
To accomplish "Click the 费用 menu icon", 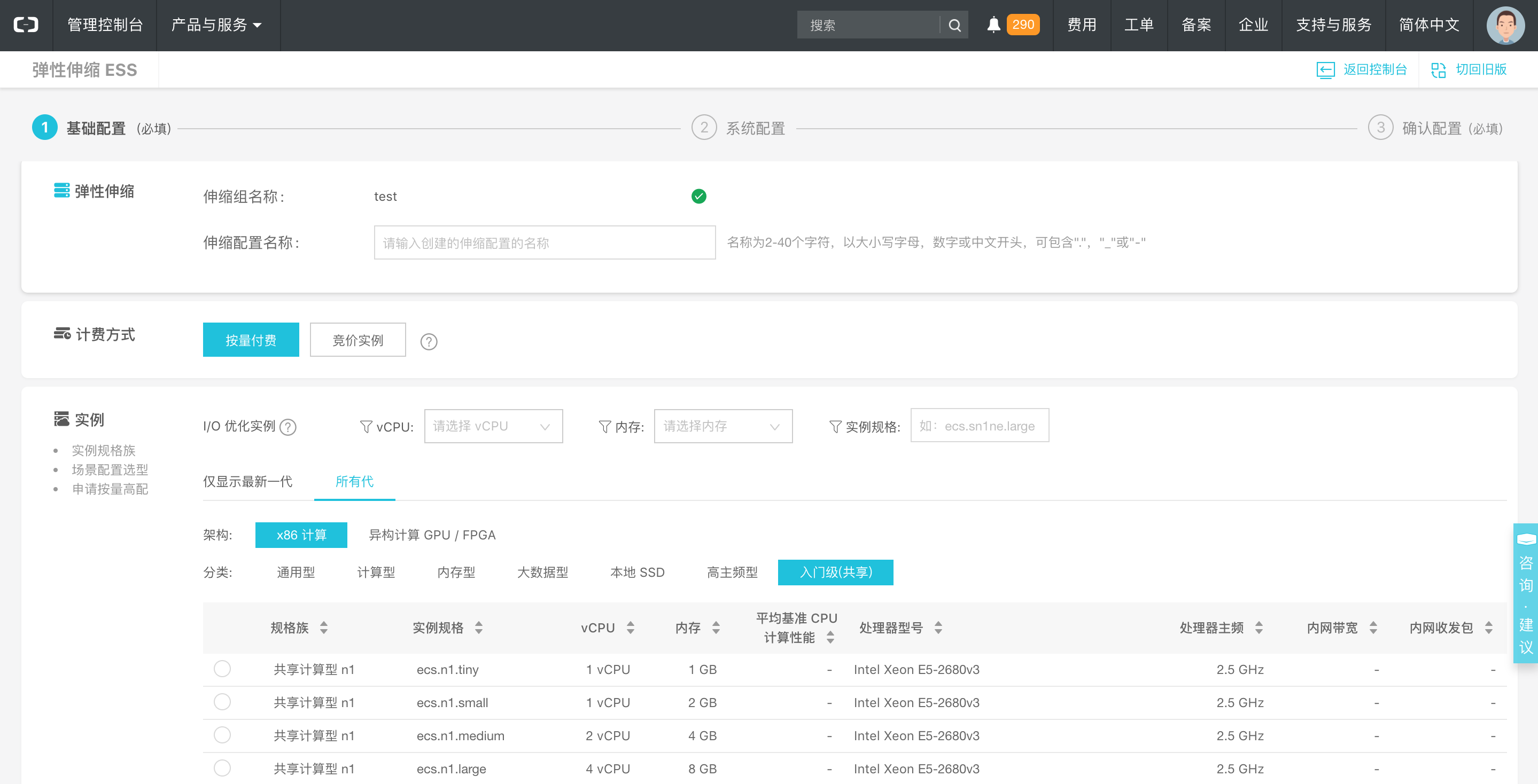I will point(1083,25).
